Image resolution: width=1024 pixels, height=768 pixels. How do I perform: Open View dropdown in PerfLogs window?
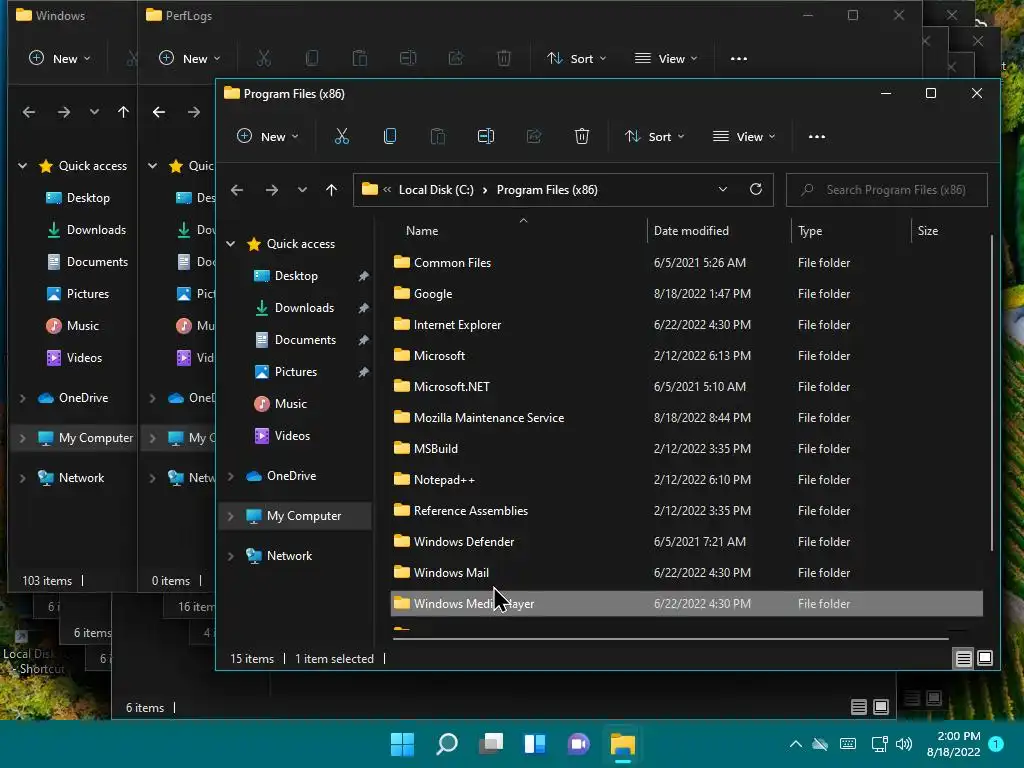[x=666, y=59]
